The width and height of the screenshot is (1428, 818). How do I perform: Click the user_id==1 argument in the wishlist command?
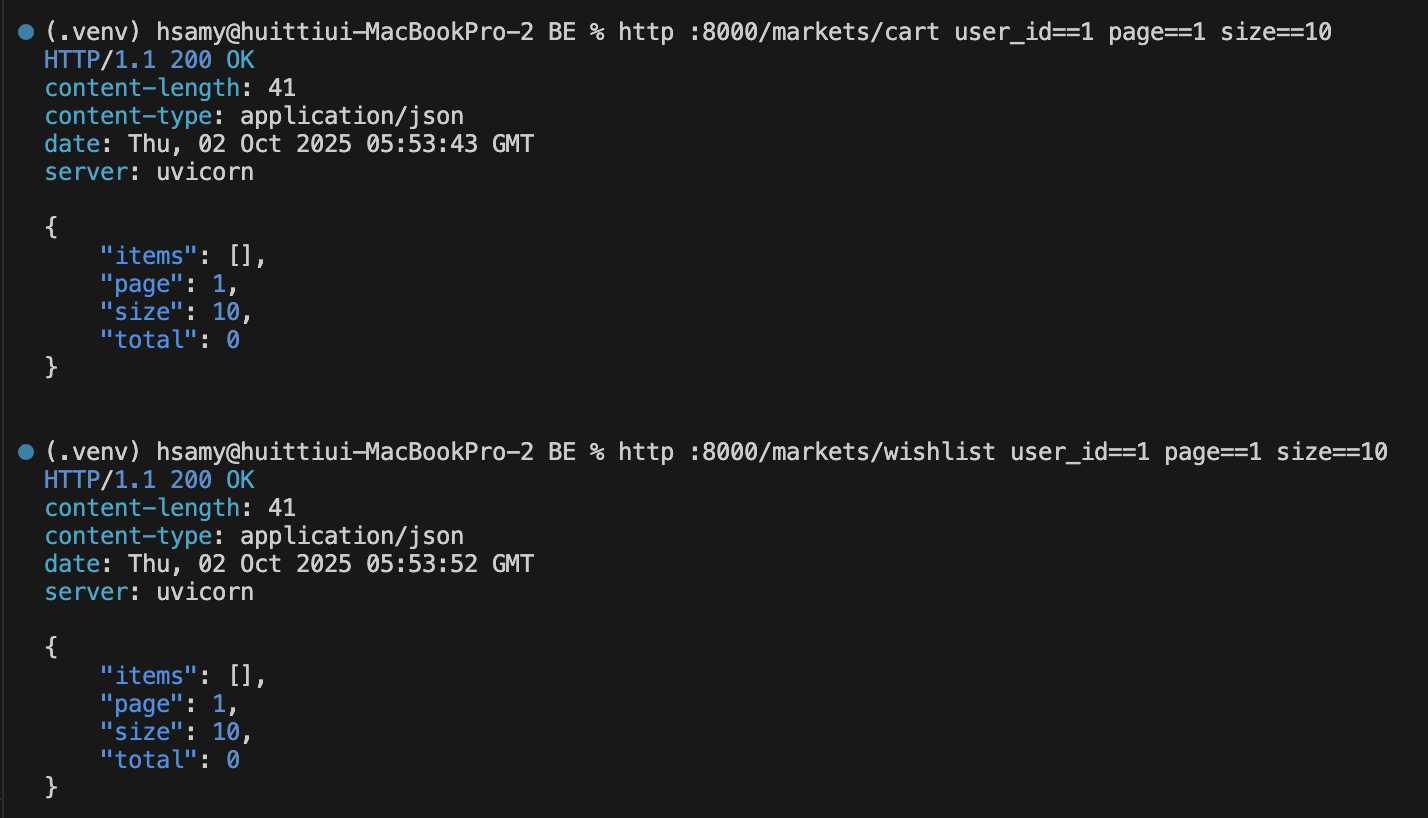[x=1080, y=452]
